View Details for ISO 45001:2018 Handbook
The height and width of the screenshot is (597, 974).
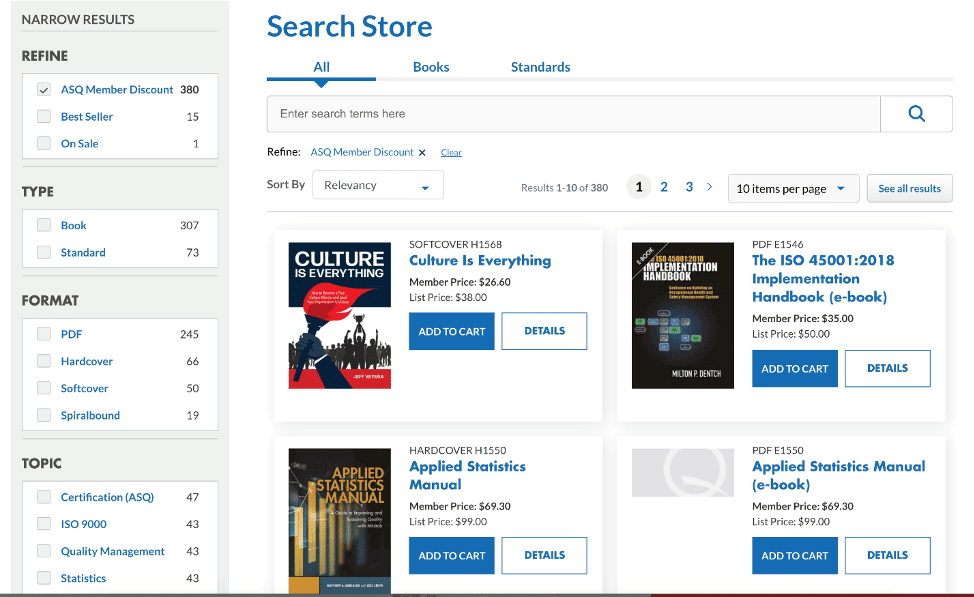(x=888, y=368)
